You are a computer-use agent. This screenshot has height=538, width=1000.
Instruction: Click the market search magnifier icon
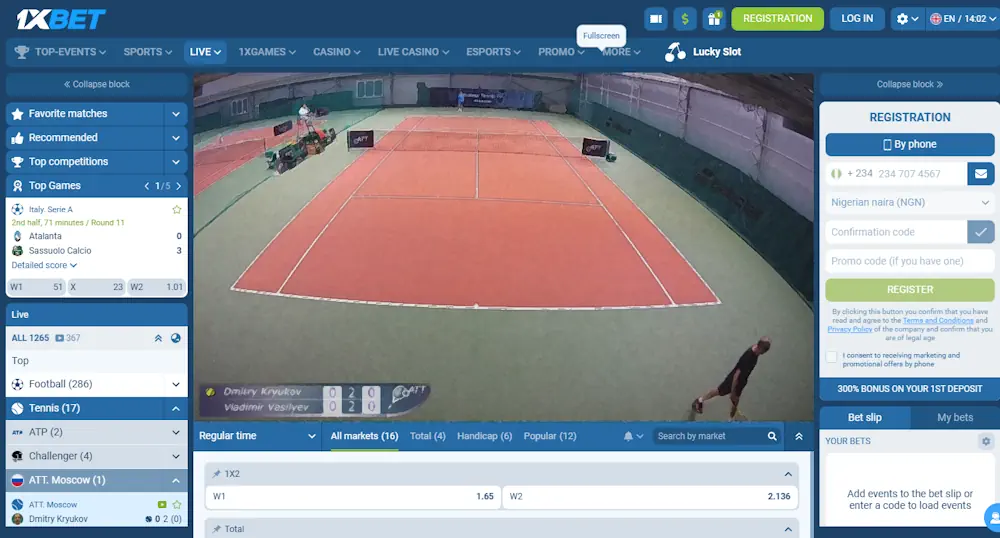(772, 436)
